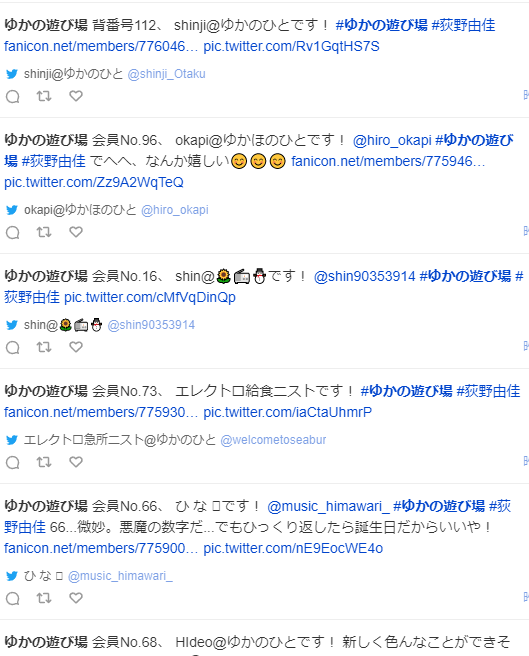Like the welcometoseabur tweet
This screenshot has height=656, width=529.
pyautogui.click(x=76, y=462)
